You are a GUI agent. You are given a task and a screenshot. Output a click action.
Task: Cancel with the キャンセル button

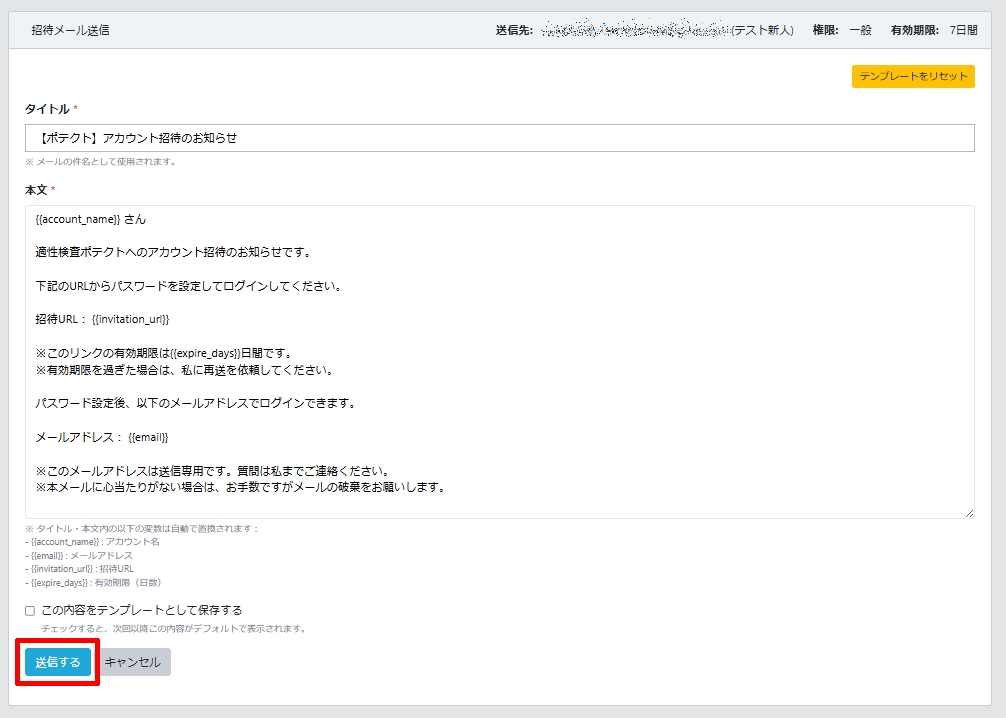point(132,662)
